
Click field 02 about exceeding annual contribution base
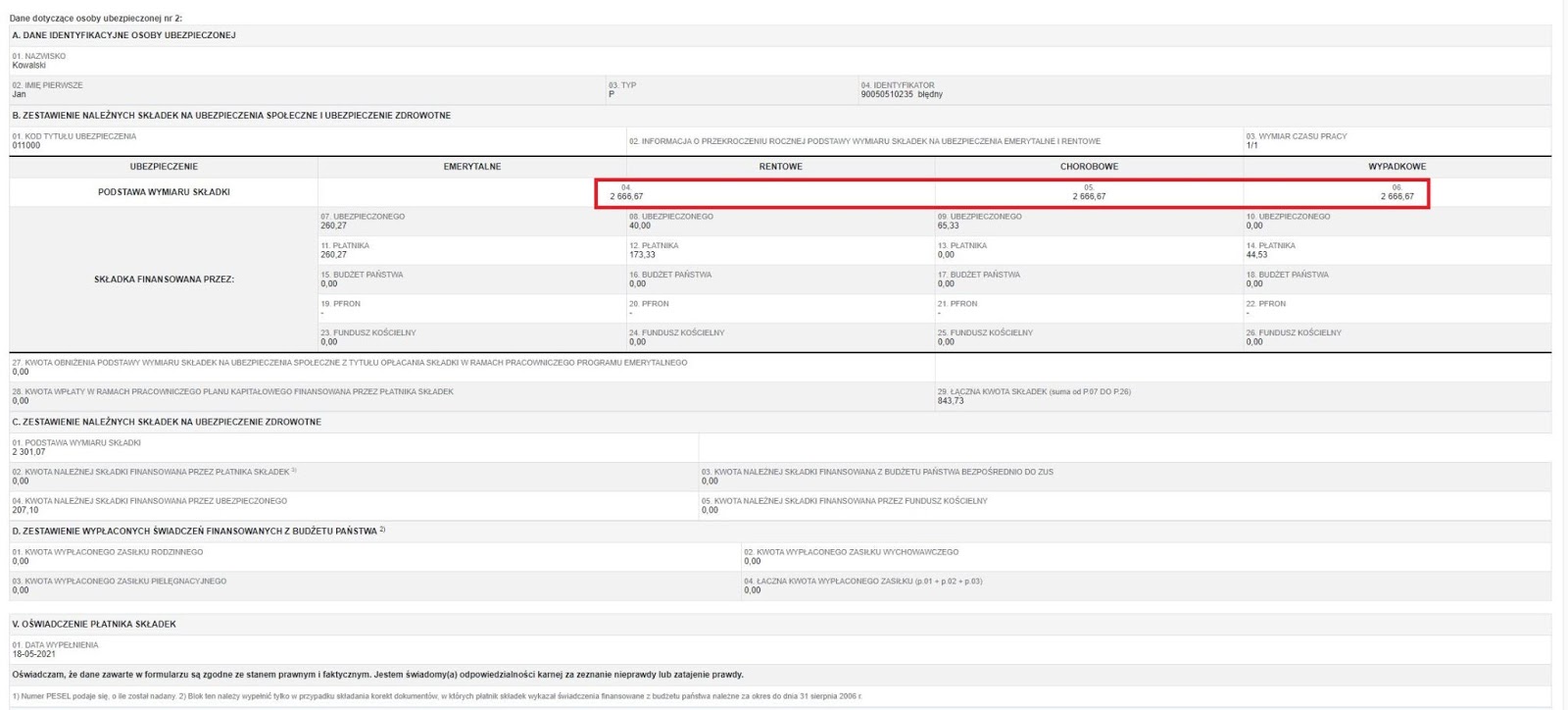pos(935,141)
